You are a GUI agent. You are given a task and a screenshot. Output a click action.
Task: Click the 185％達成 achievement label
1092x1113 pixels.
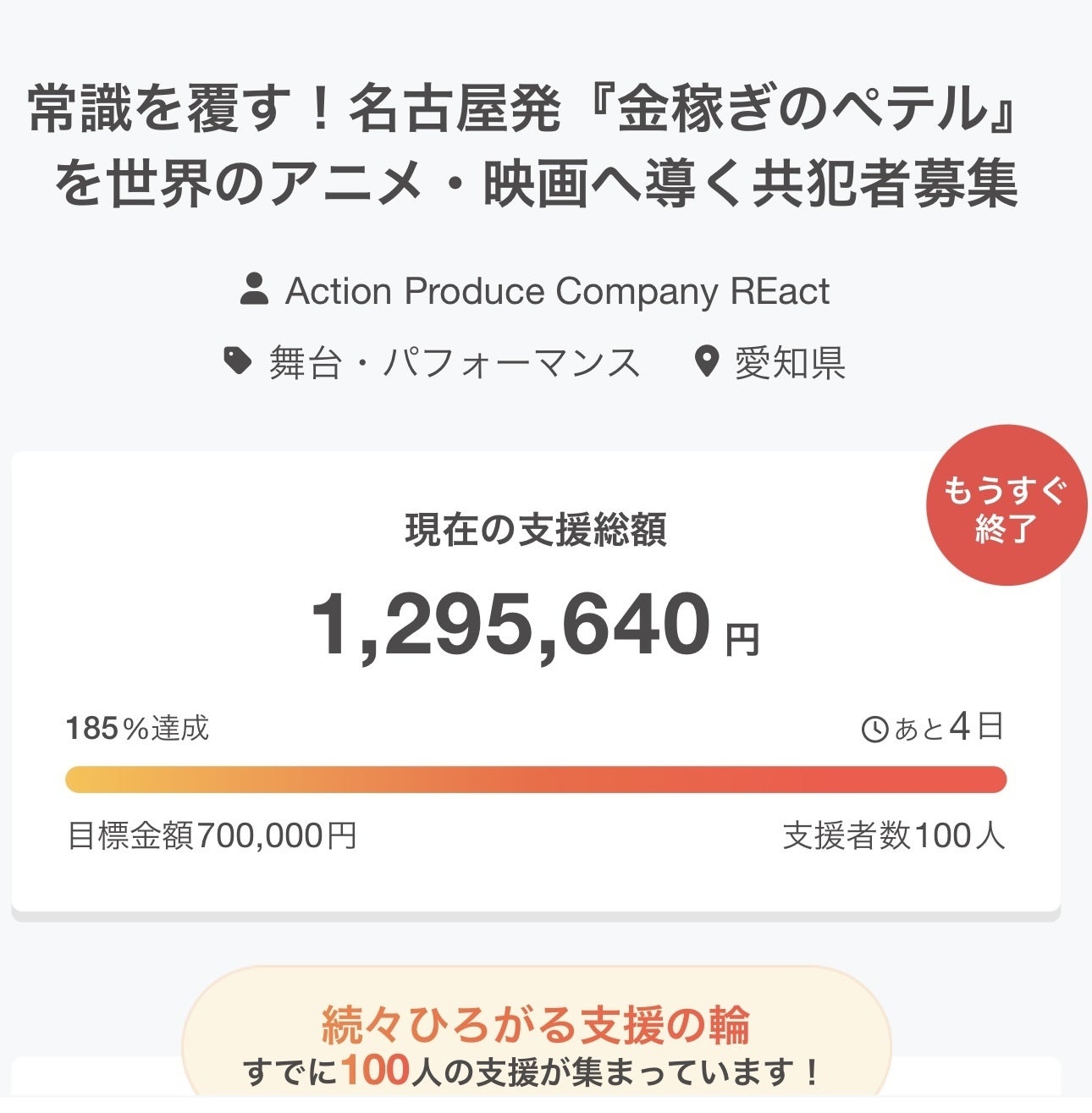[x=138, y=728]
